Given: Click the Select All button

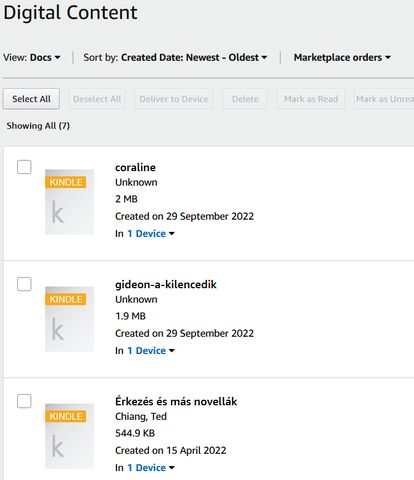Looking at the screenshot, I should (x=31, y=99).
